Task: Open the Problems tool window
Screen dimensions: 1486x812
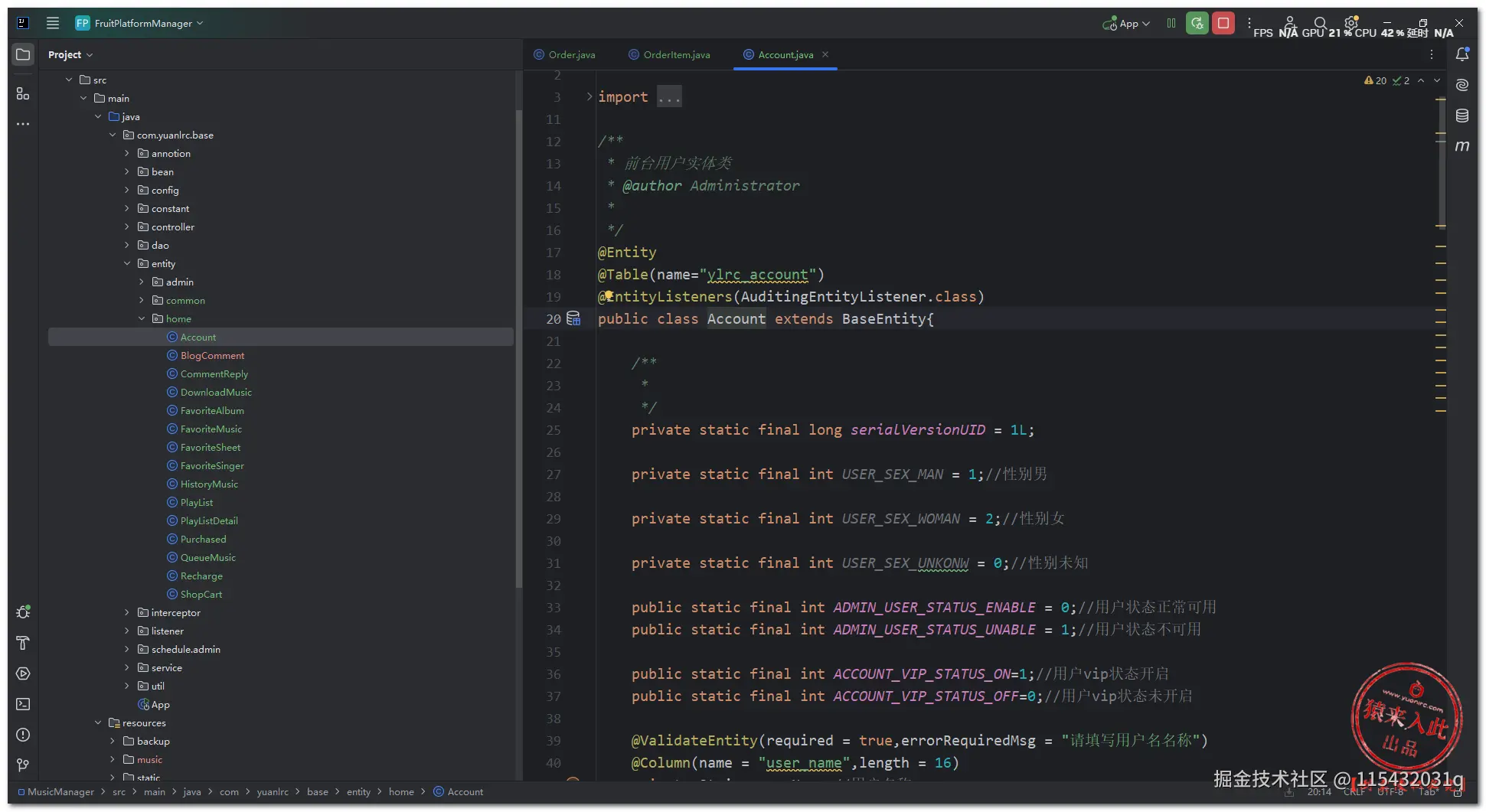Action: point(23,735)
